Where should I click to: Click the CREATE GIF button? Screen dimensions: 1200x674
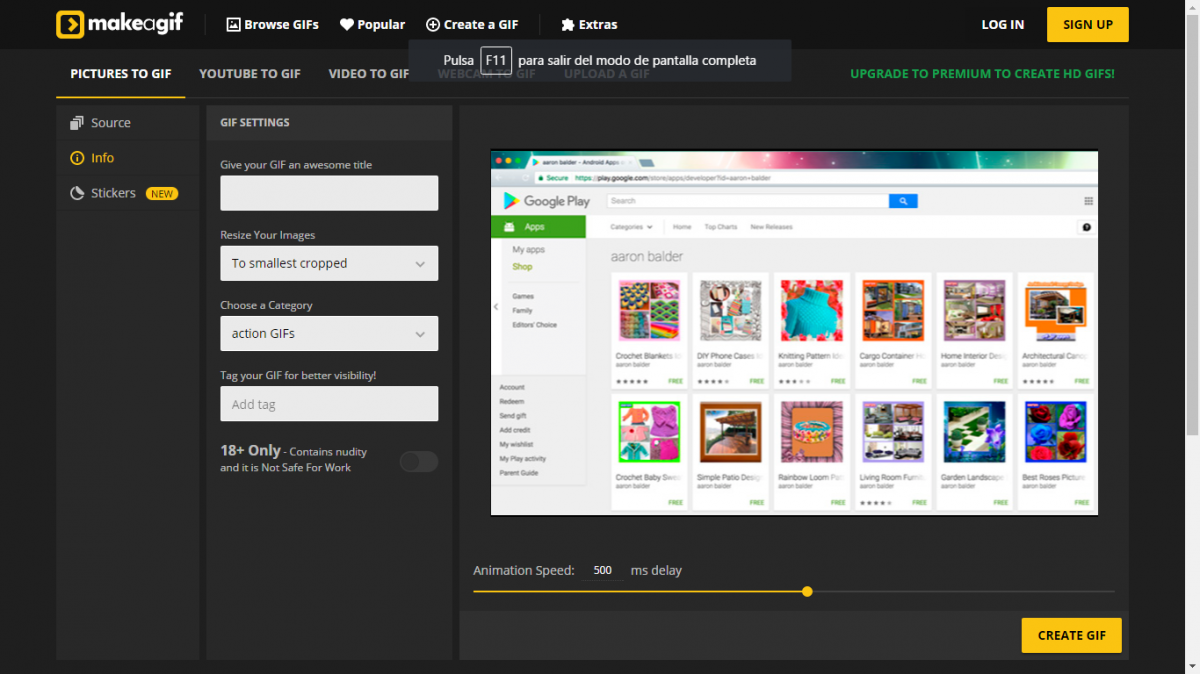1071,635
